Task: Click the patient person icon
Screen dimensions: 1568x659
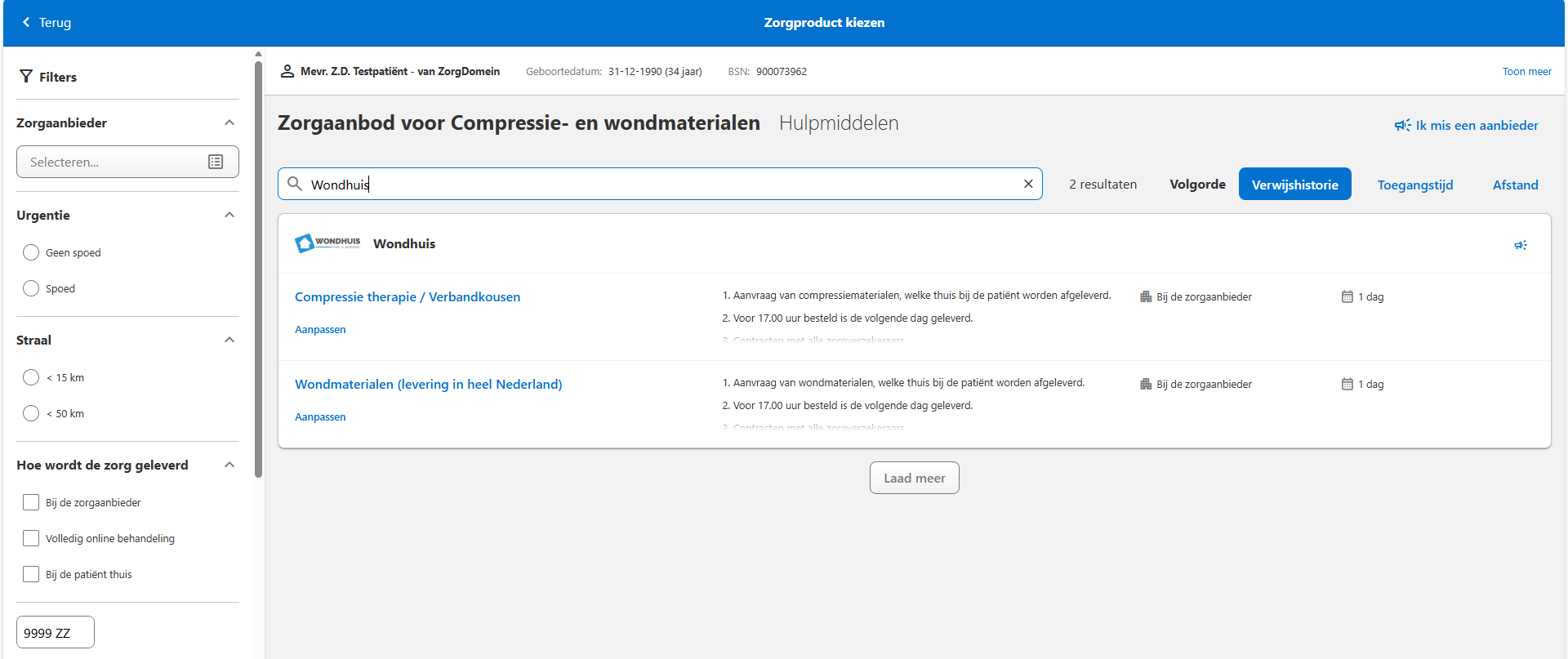Action: (287, 71)
